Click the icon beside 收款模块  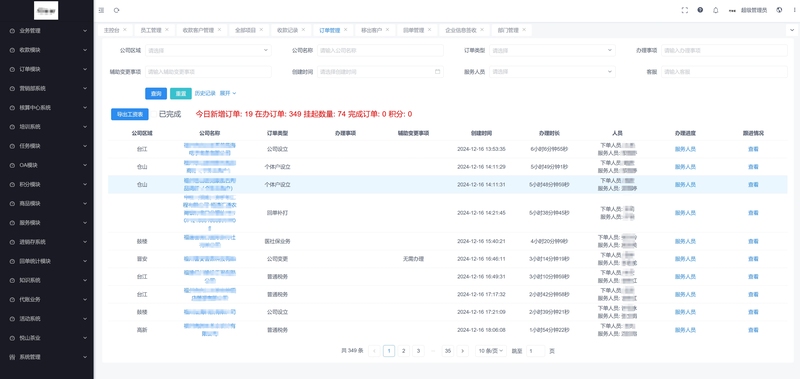[12, 50]
